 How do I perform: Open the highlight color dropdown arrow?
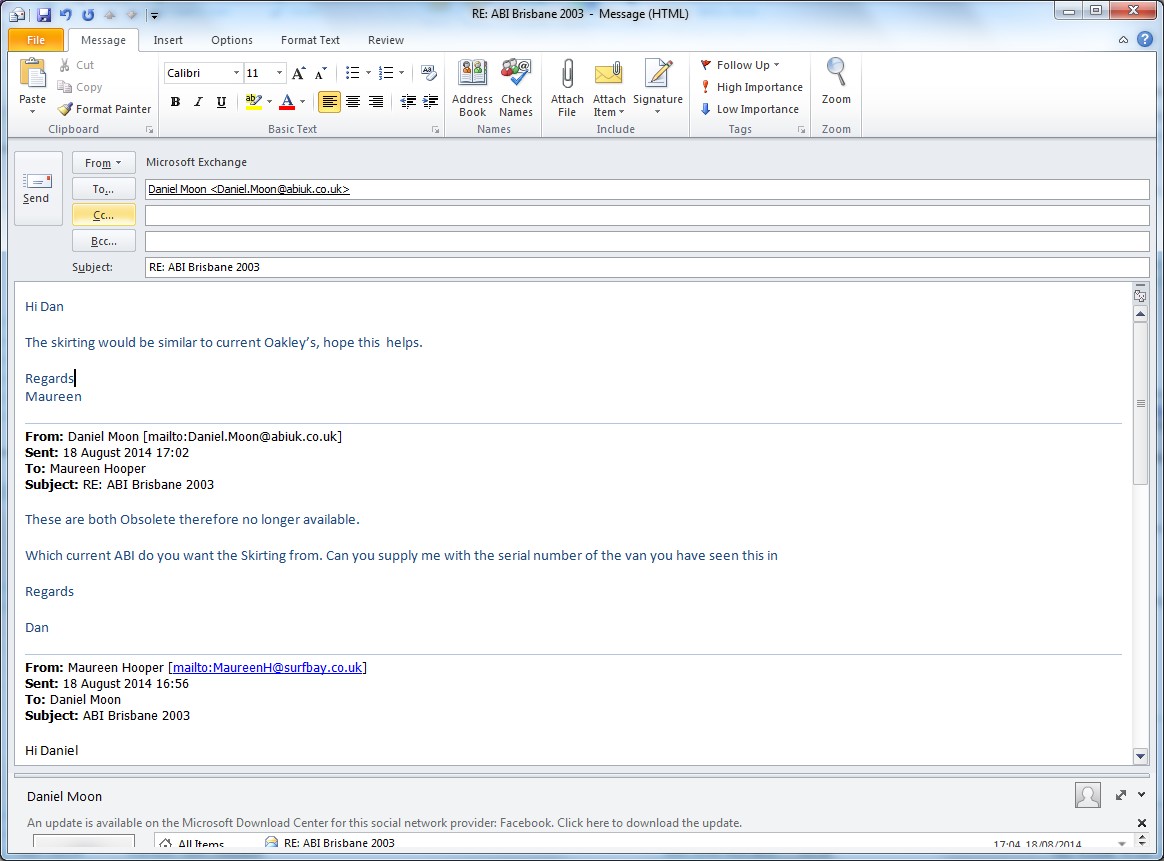[269, 102]
